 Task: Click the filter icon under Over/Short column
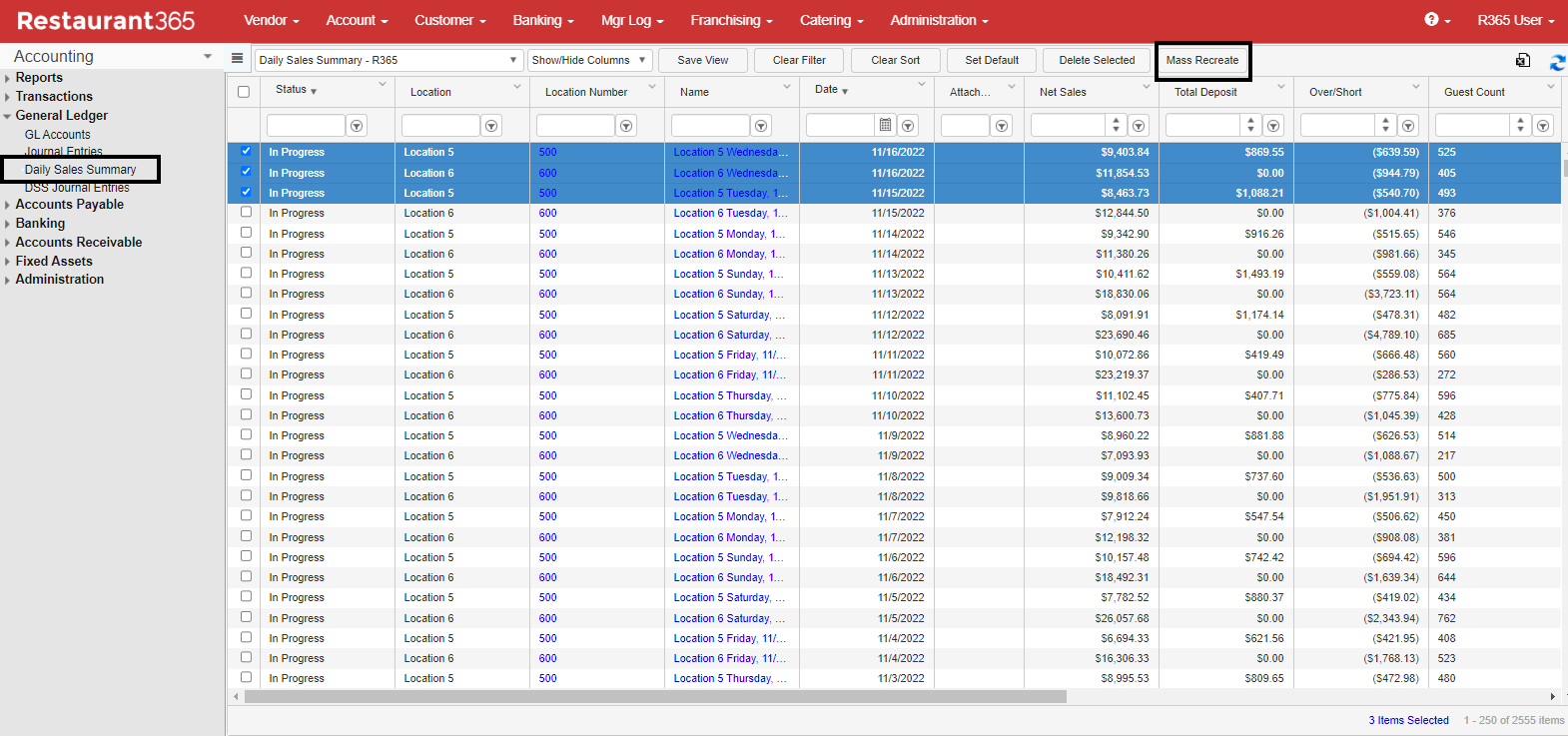tap(1408, 126)
